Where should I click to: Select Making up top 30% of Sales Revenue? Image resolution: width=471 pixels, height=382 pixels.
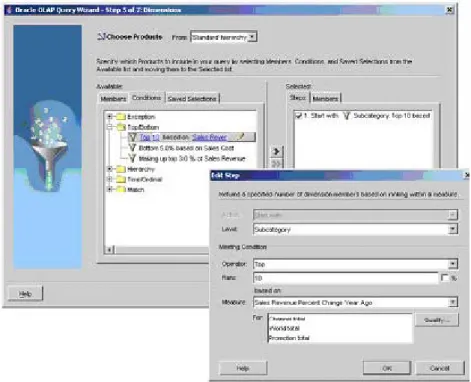pyautogui.click(x=192, y=158)
